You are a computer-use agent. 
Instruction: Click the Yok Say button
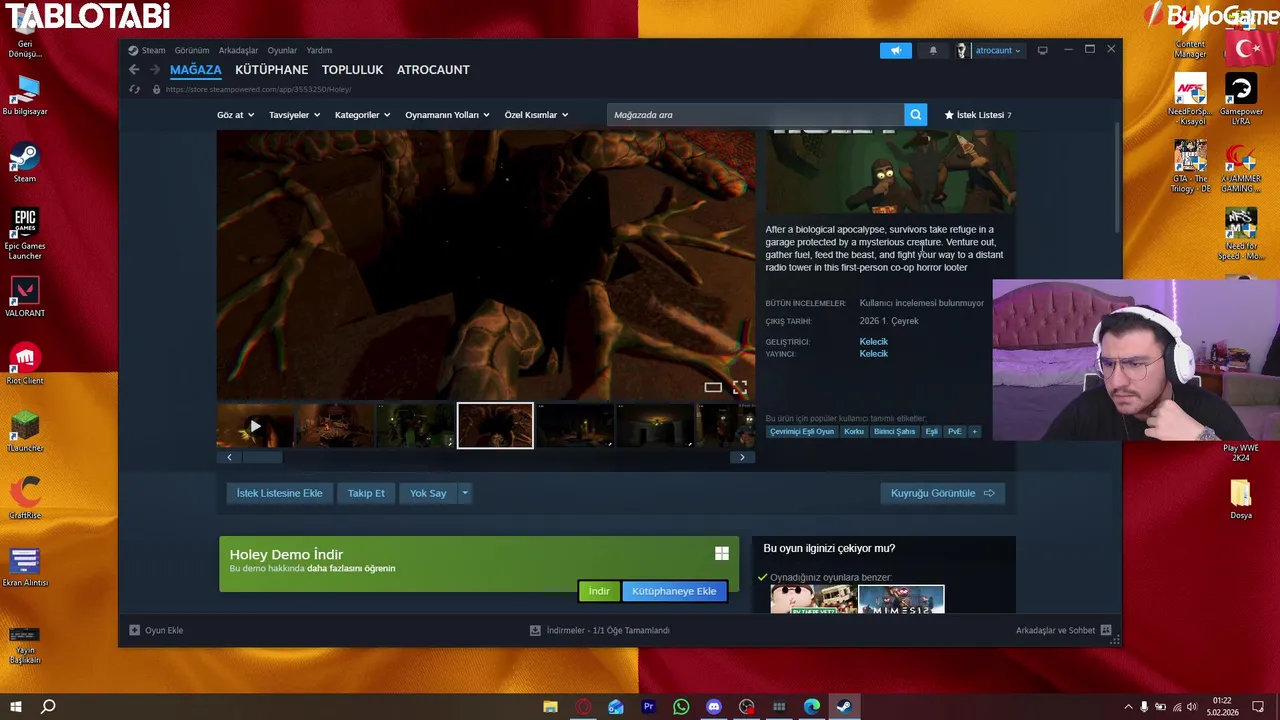coord(428,493)
